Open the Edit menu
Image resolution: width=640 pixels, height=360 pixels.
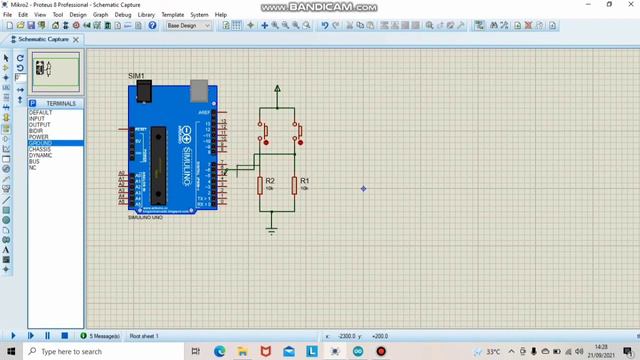coord(23,15)
